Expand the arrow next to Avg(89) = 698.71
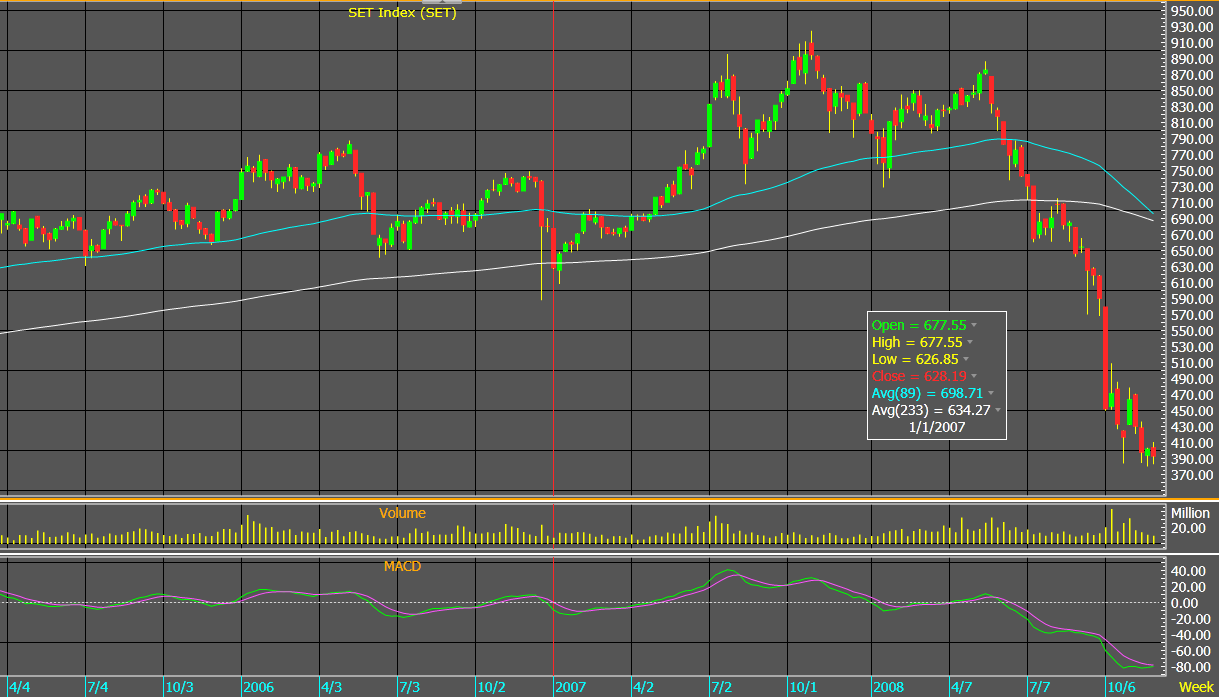This screenshot has width=1219, height=700. coord(992,393)
